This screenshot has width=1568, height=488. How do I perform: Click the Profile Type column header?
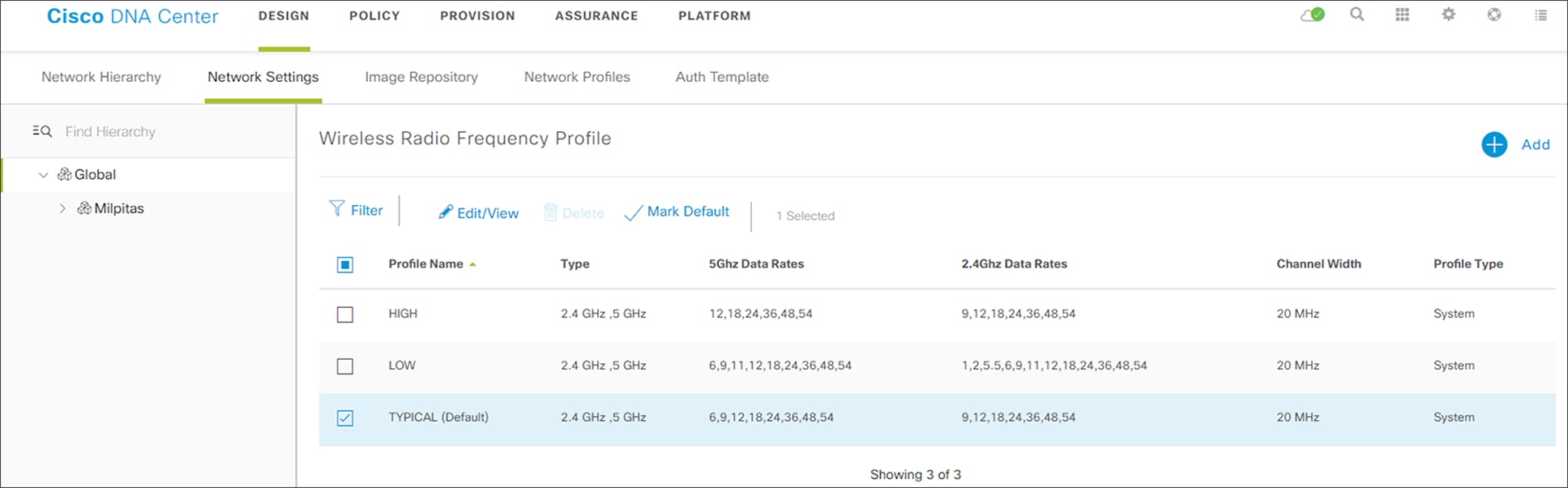pos(1468,264)
